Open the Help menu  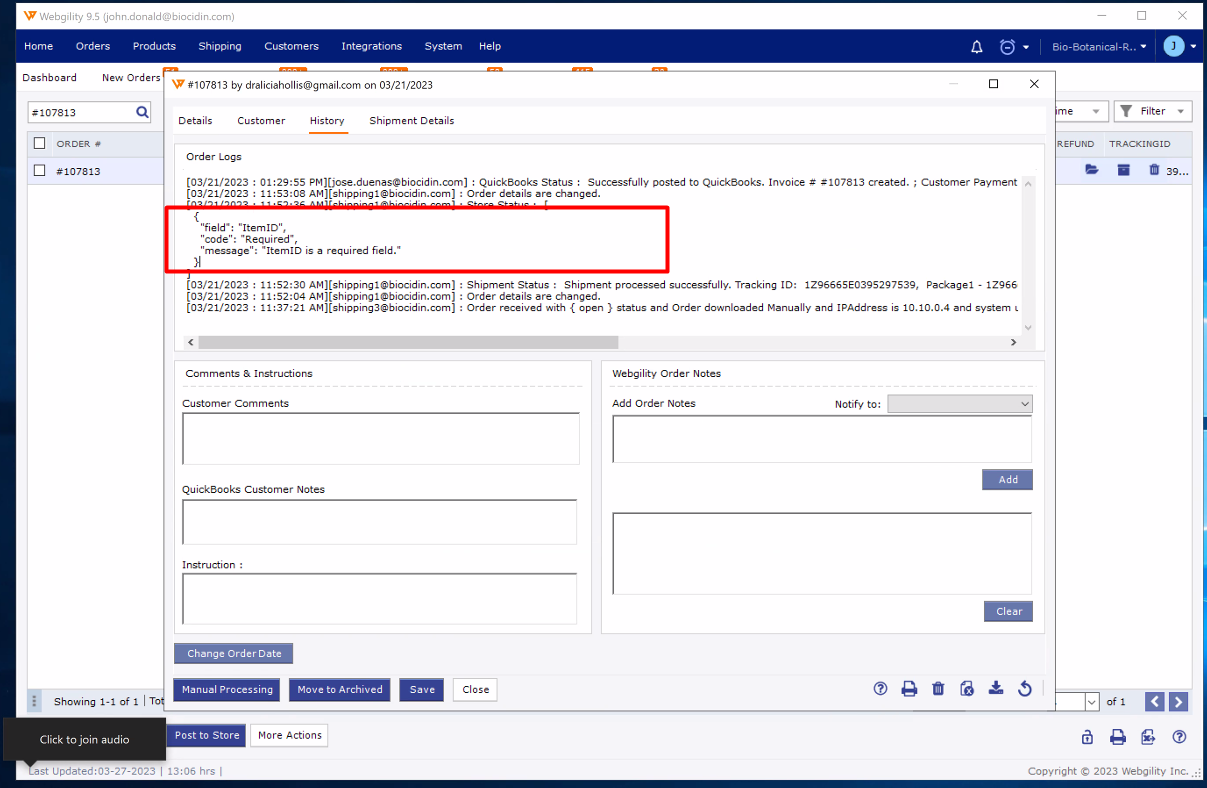coord(490,46)
